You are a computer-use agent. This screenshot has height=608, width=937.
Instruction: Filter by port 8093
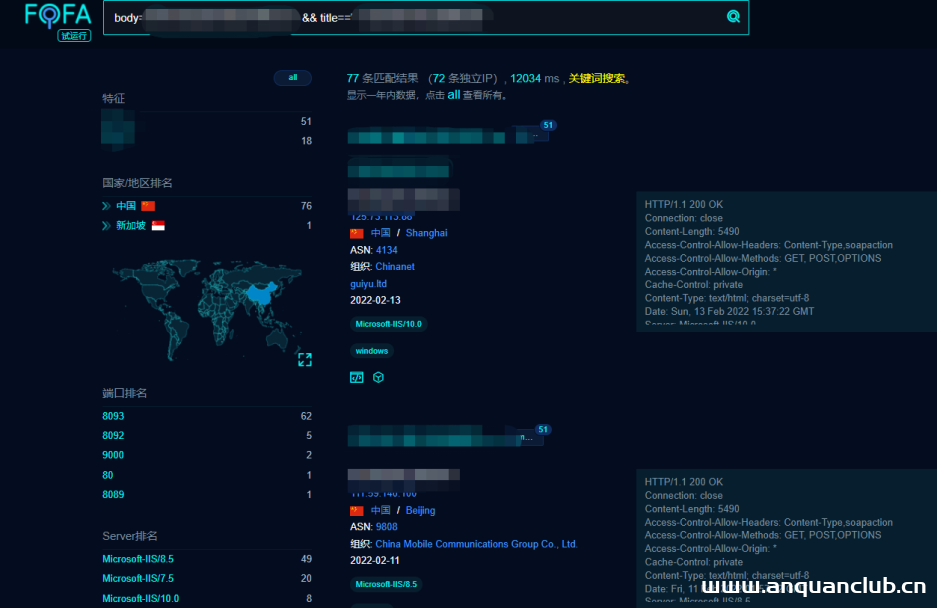pos(113,415)
